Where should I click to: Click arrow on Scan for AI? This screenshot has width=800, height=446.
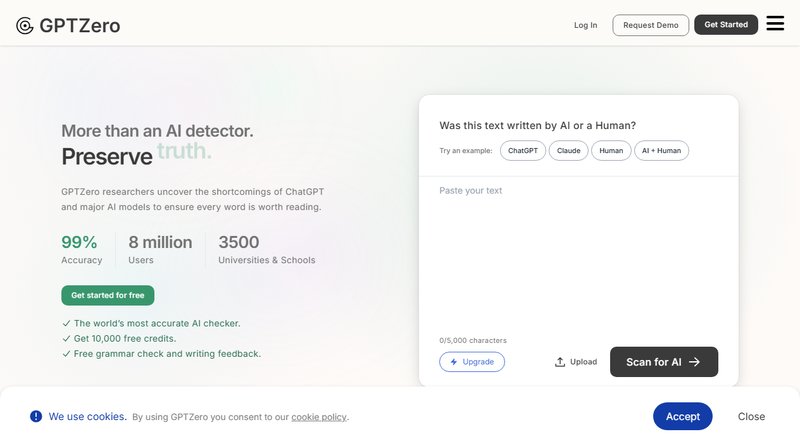click(694, 362)
